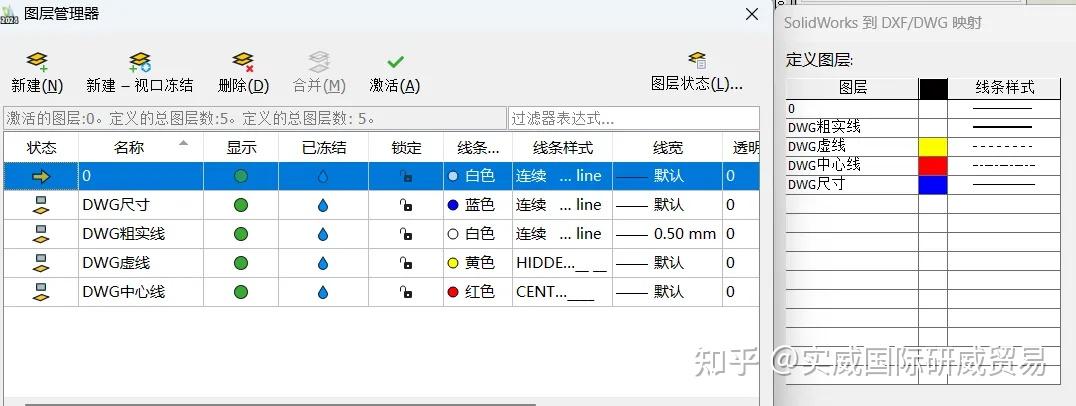The image size is (1076, 406).
Task: Toggle freeze droplet for layer 0
Action: [x=323, y=176]
